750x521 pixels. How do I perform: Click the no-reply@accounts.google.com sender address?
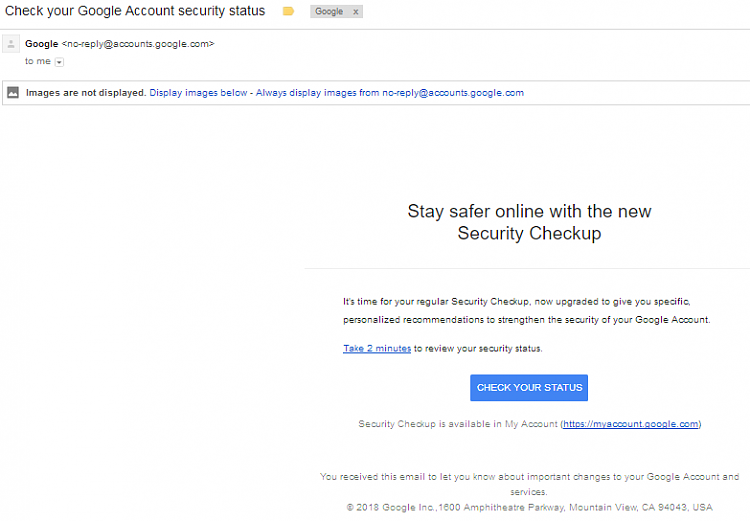(x=138, y=44)
